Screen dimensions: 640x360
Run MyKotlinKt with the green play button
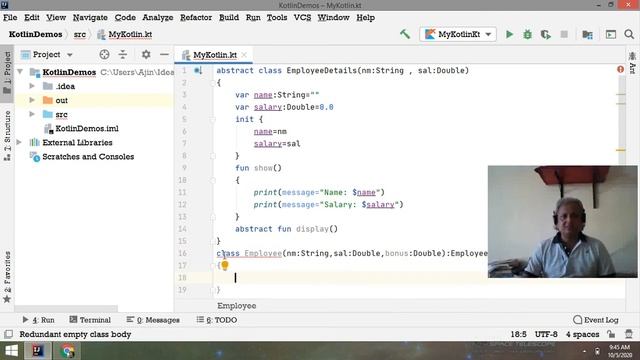[509, 34]
